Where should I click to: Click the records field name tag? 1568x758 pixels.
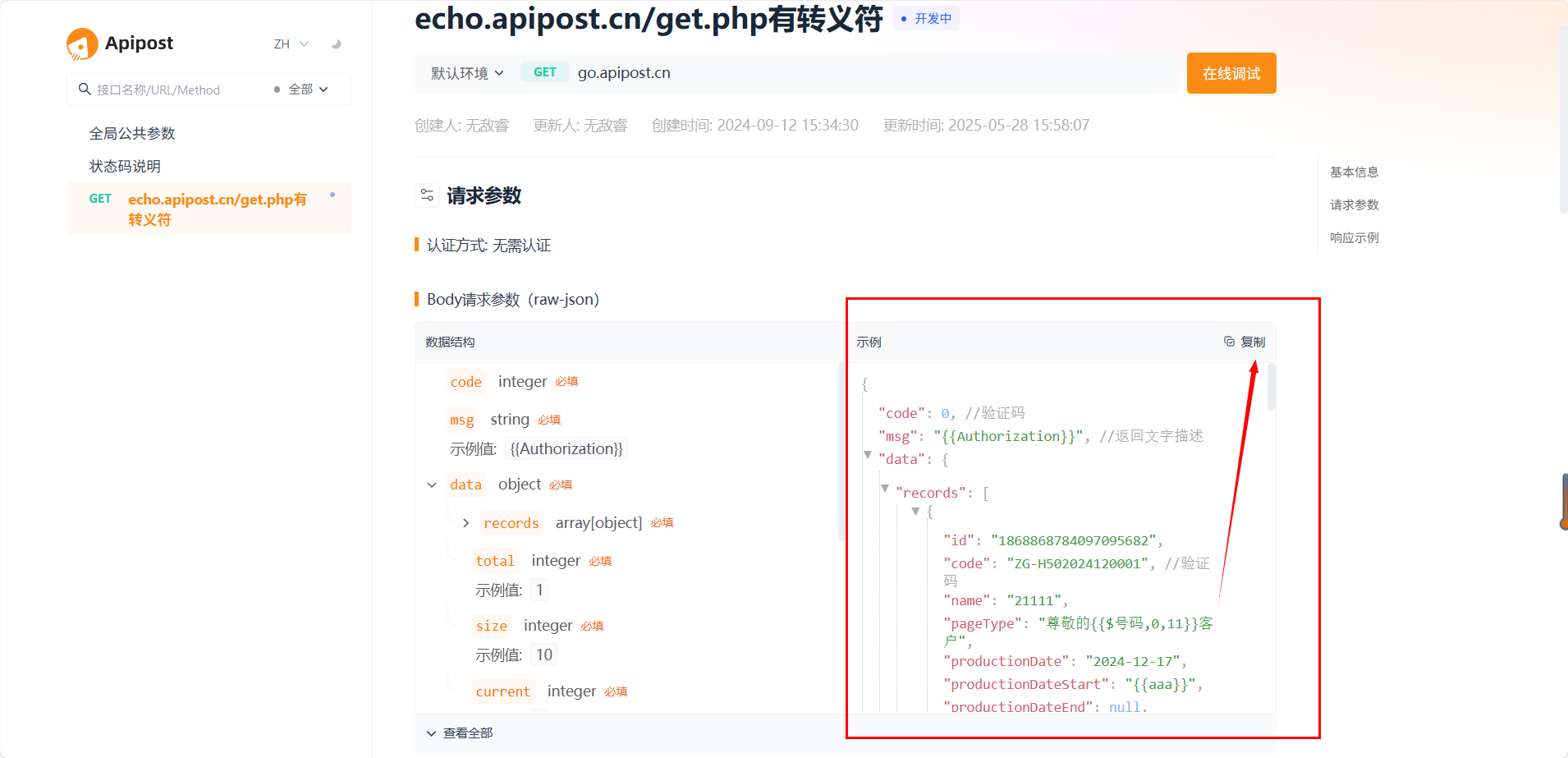click(511, 523)
